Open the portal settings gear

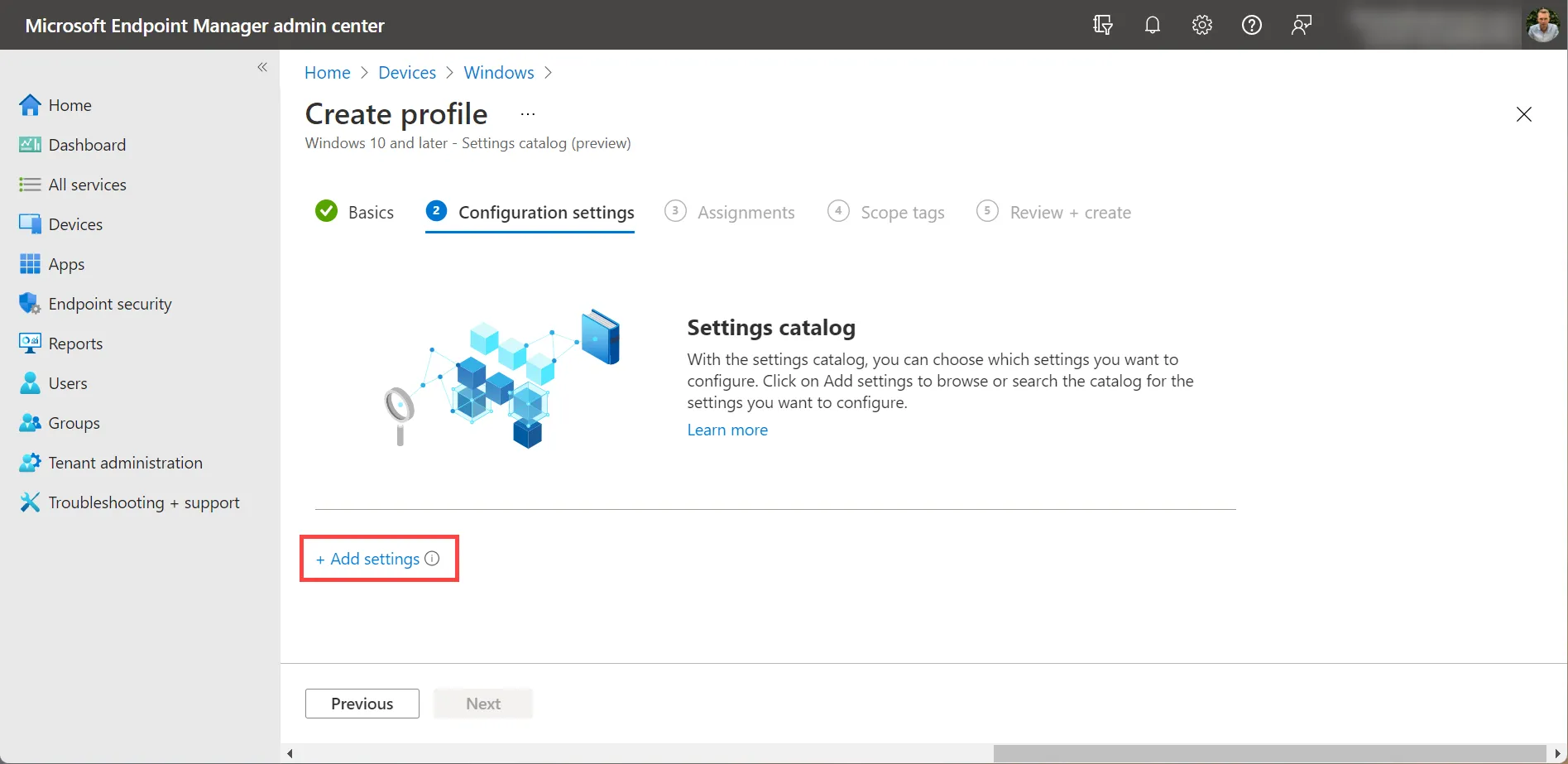tap(1201, 25)
